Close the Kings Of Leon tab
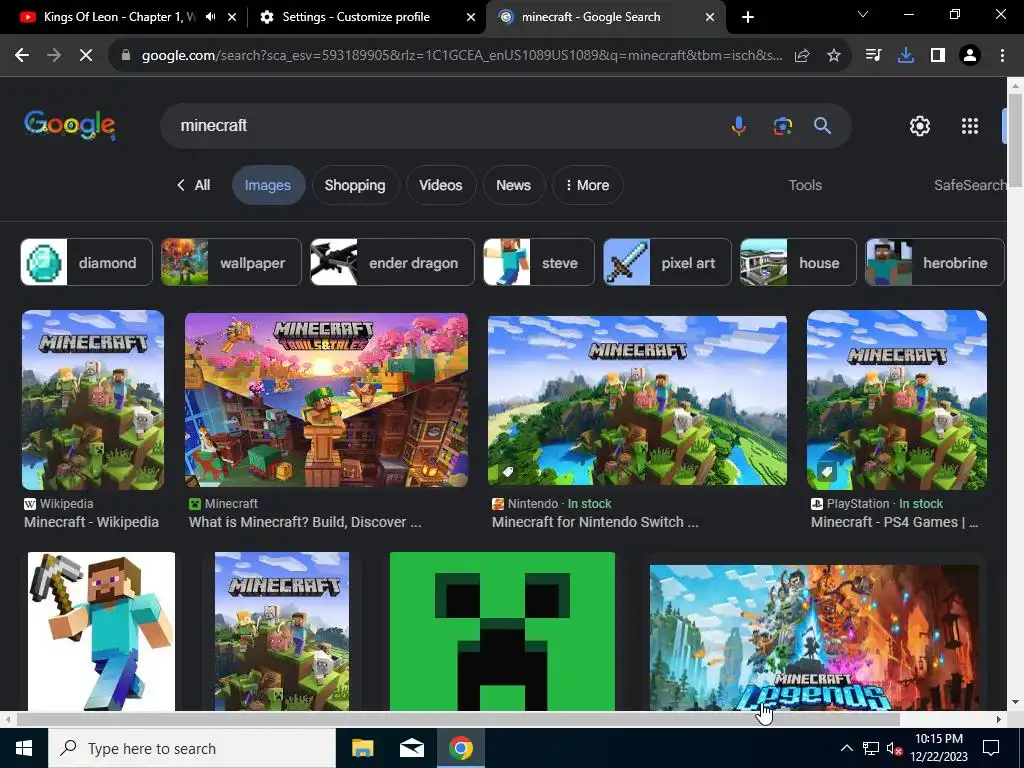This screenshot has width=1024, height=768. 232,17
